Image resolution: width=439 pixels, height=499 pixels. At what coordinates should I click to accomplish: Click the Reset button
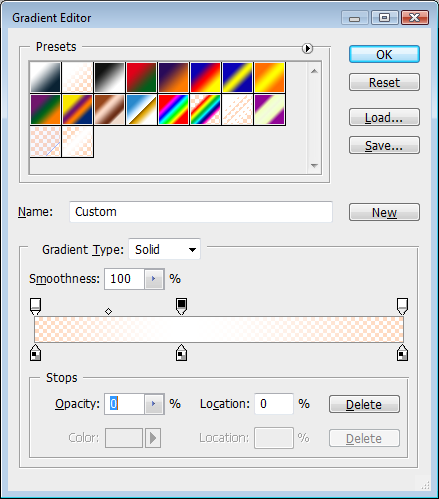pyautogui.click(x=384, y=82)
